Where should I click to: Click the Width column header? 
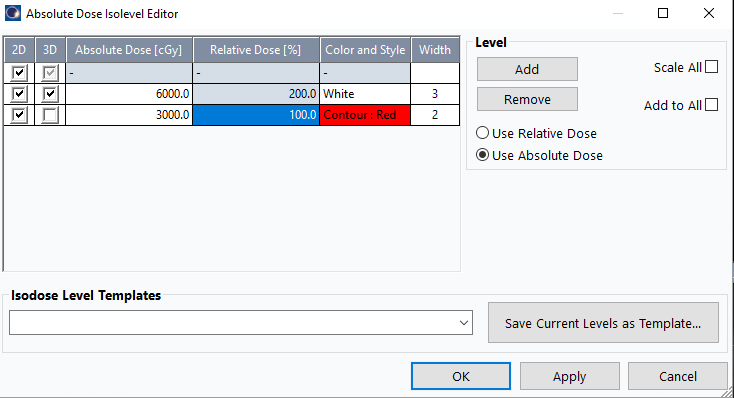coord(435,50)
